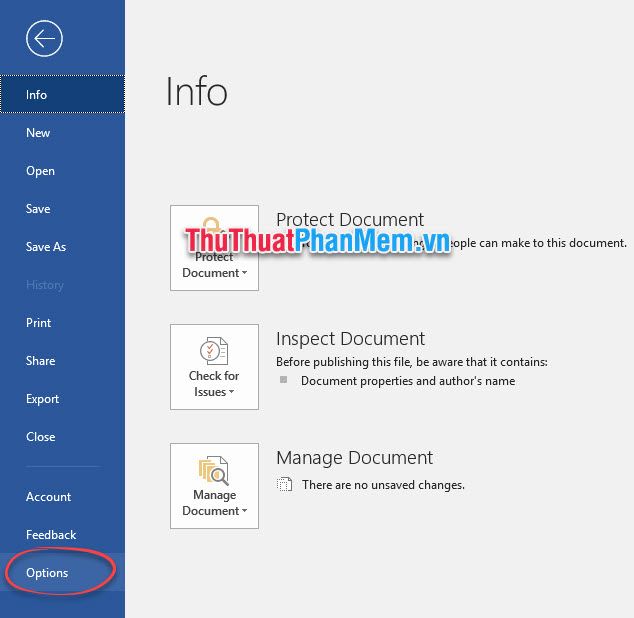This screenshot has width=634, height=618.
Task: Click the small page icon beside unsaved changes
Action: (x=285, y=485)
